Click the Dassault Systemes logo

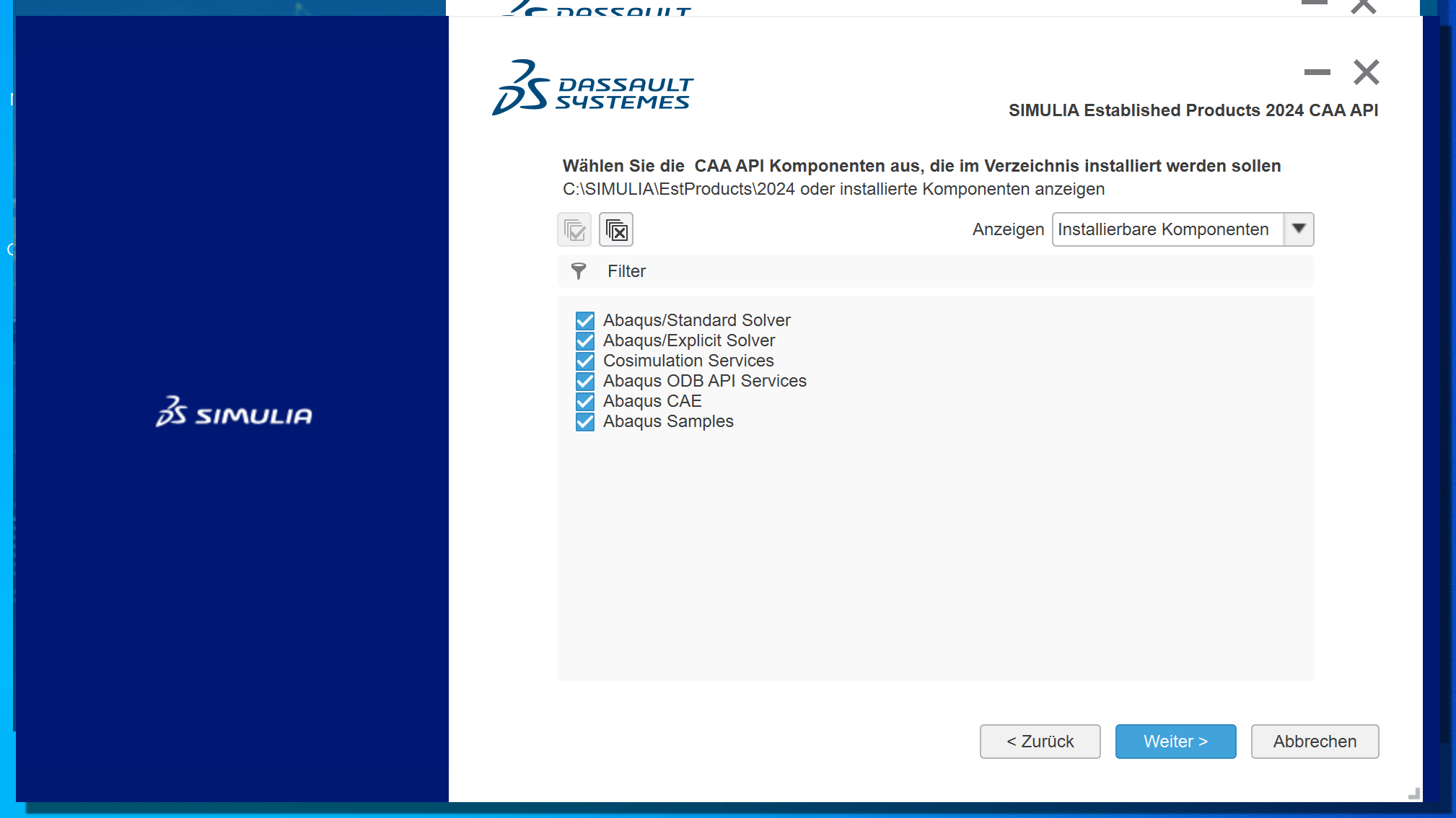592,87
